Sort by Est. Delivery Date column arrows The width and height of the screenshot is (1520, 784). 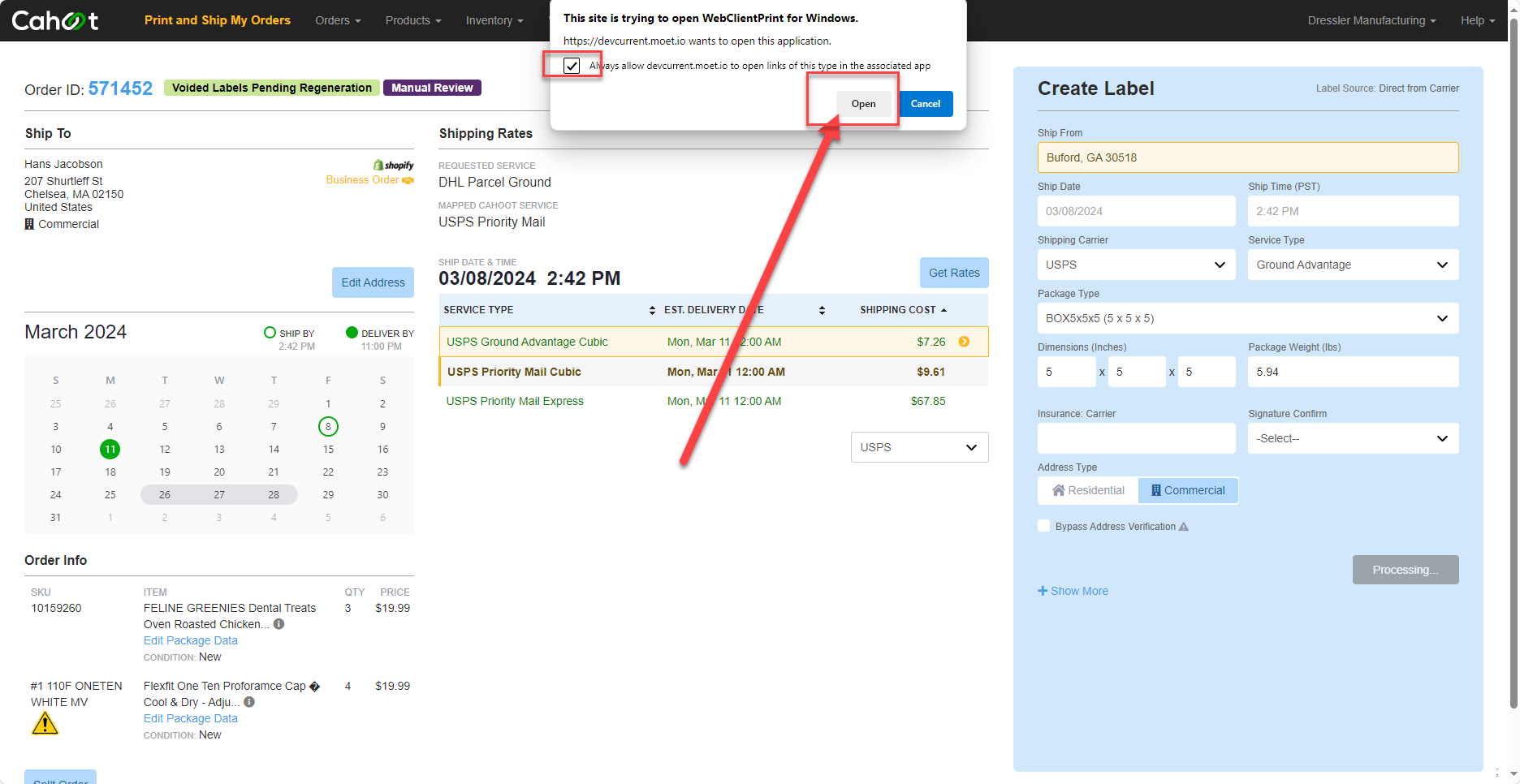click(822, 310)
